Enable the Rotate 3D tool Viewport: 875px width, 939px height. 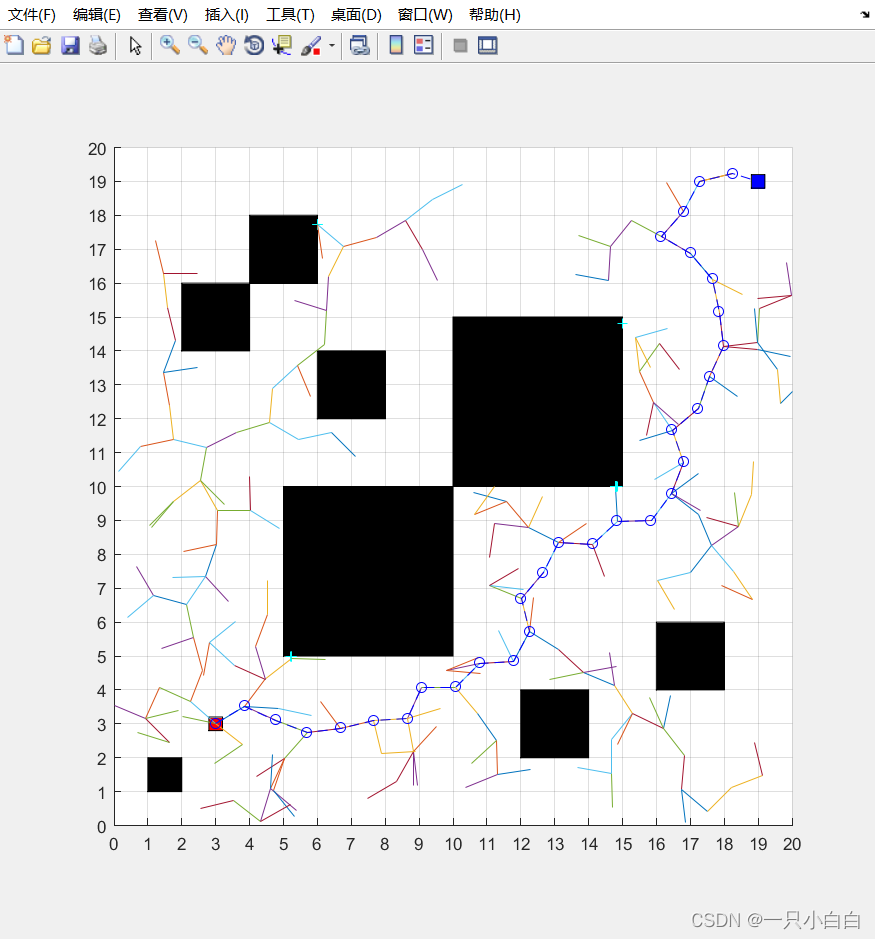(253, 45)
